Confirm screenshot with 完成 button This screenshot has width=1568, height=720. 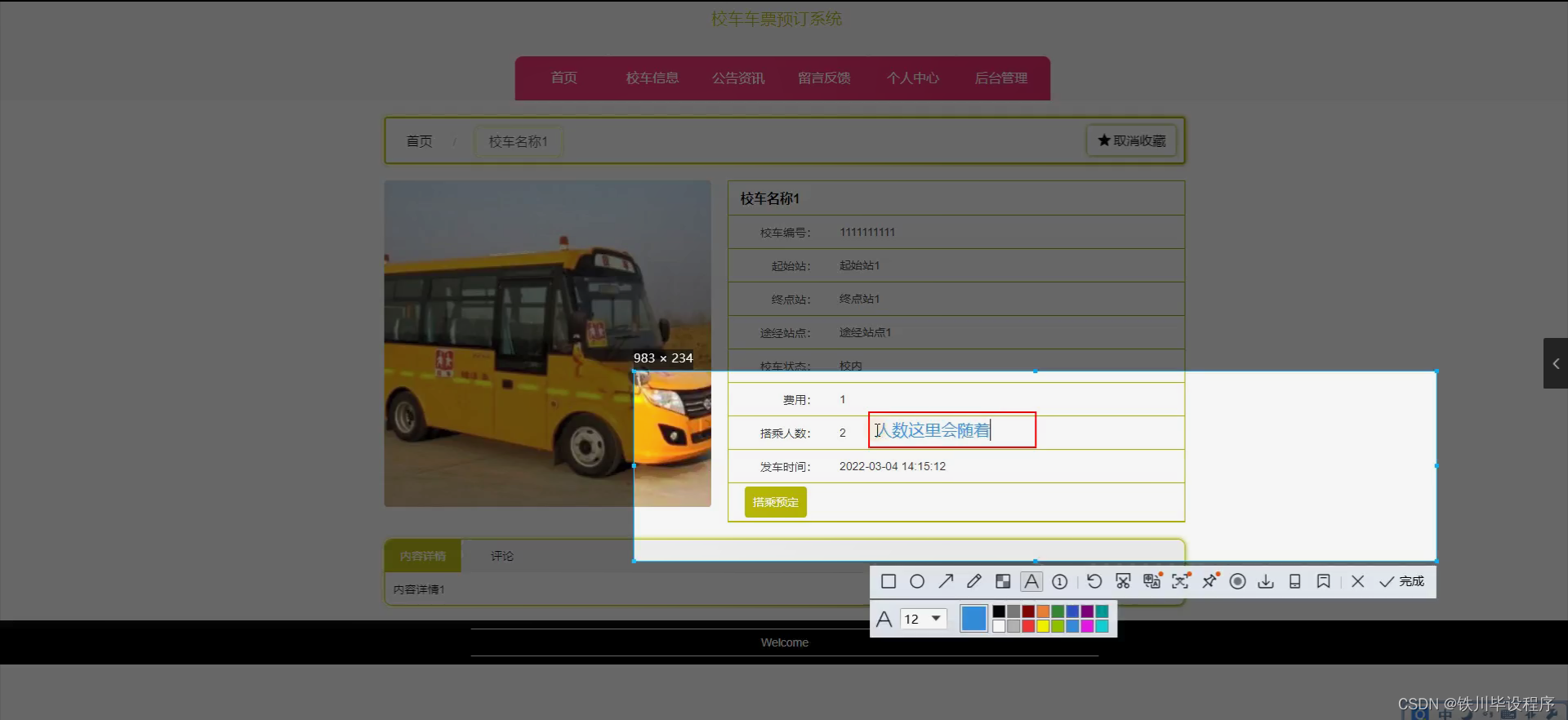[x=1401, y=581]
